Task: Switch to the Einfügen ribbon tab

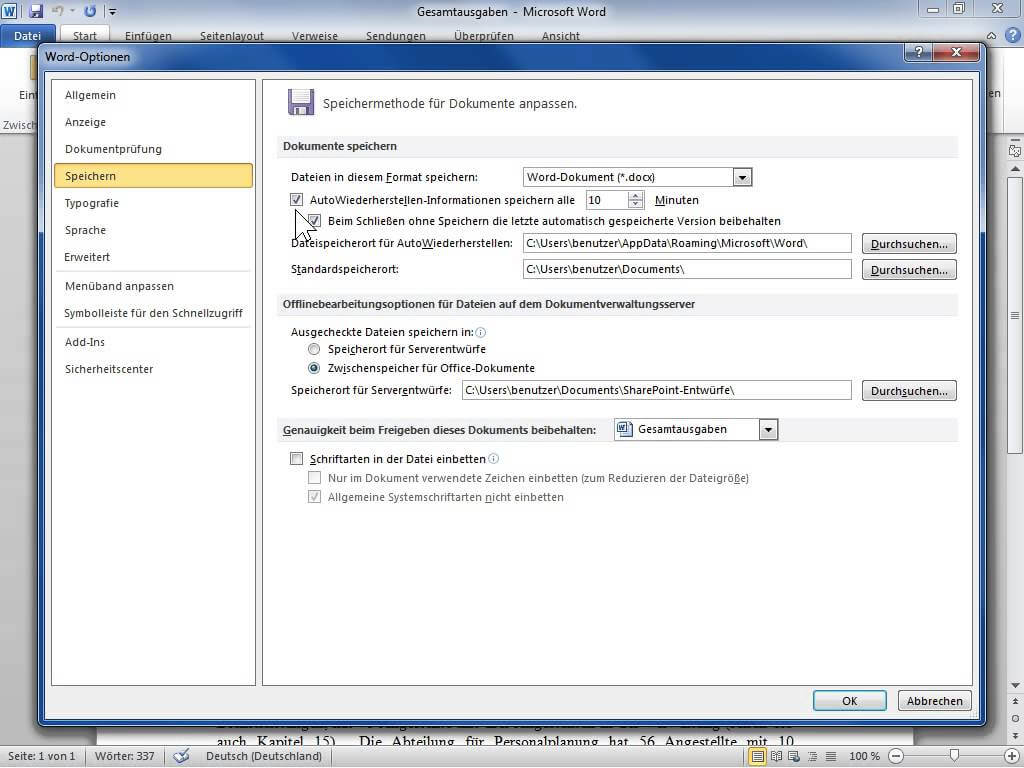Action: click(148, 36)
